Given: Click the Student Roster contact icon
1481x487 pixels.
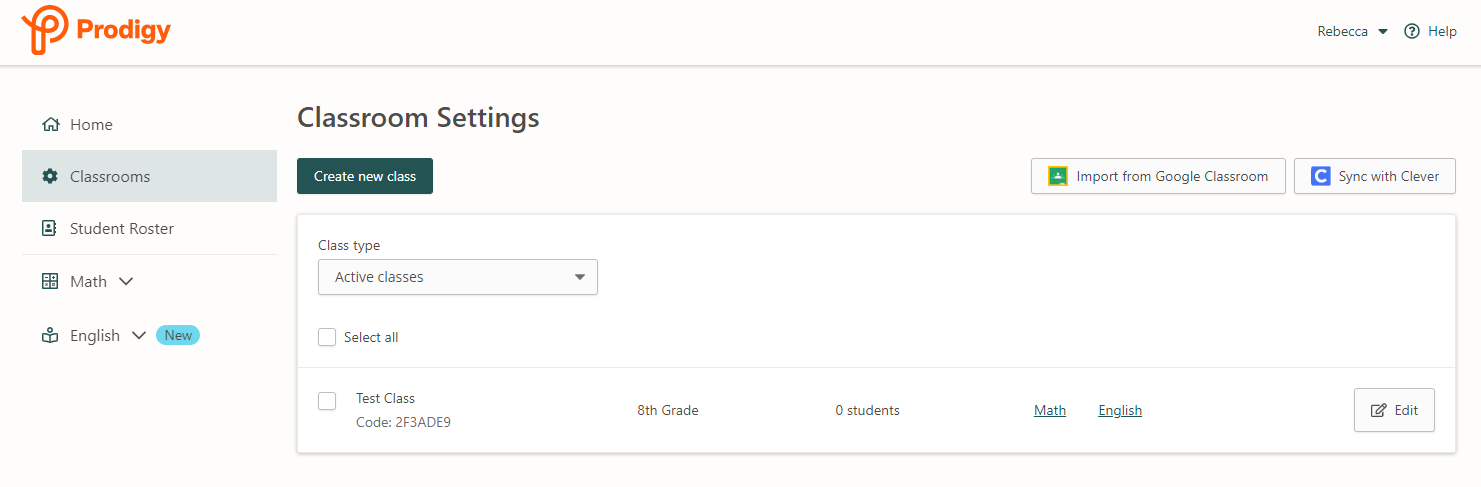Looking at the screenshot, I should [50, 229].
